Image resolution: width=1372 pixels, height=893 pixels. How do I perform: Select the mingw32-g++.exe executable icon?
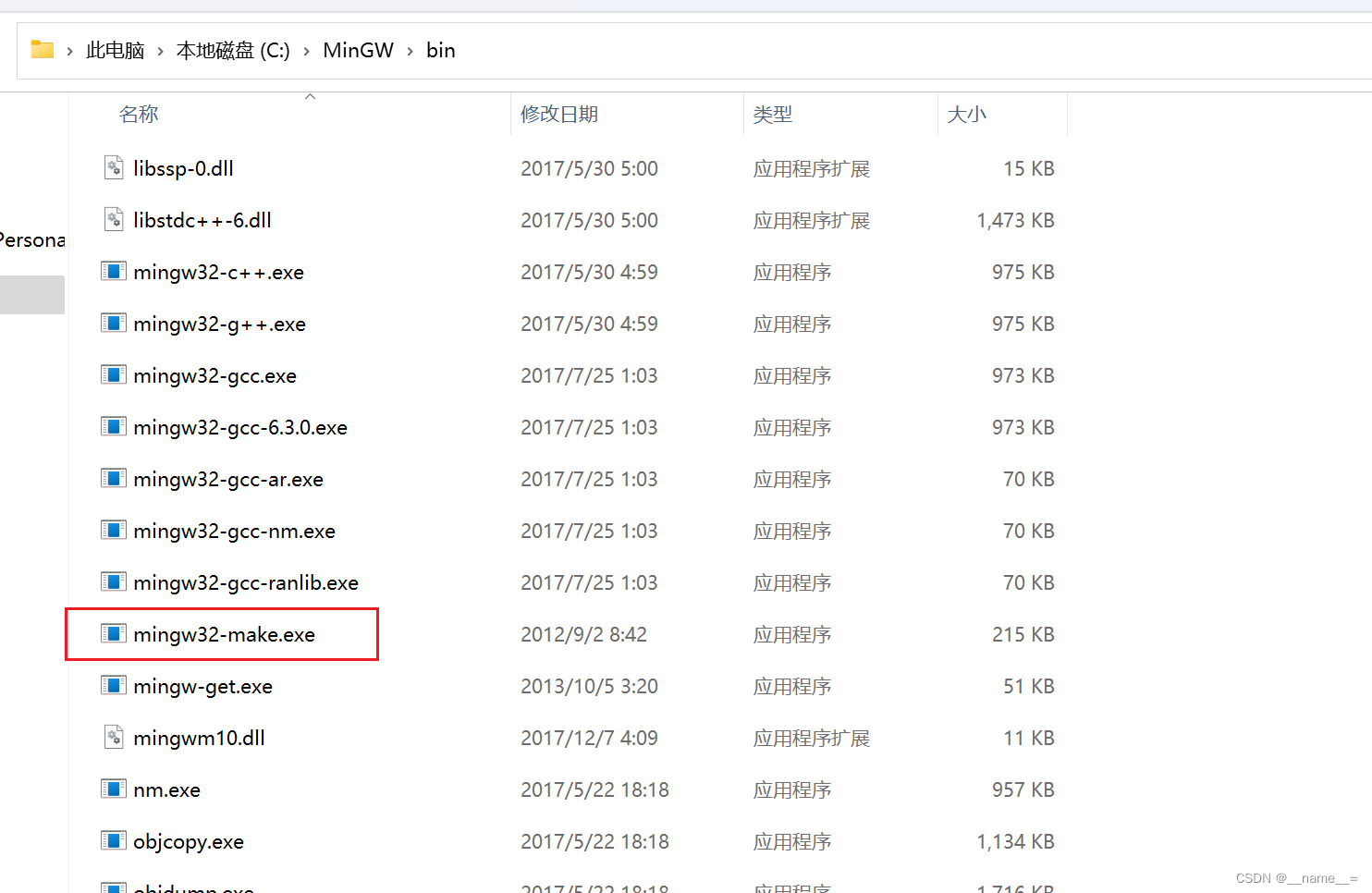pos(113,323)
